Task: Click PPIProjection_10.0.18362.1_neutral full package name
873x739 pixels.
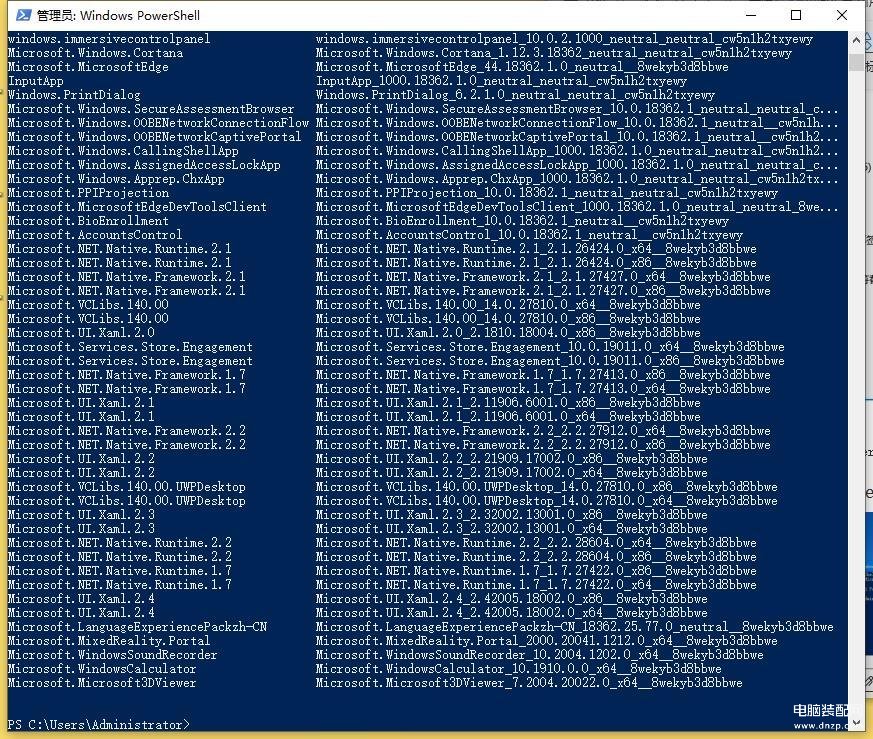Action: point(547,193)
